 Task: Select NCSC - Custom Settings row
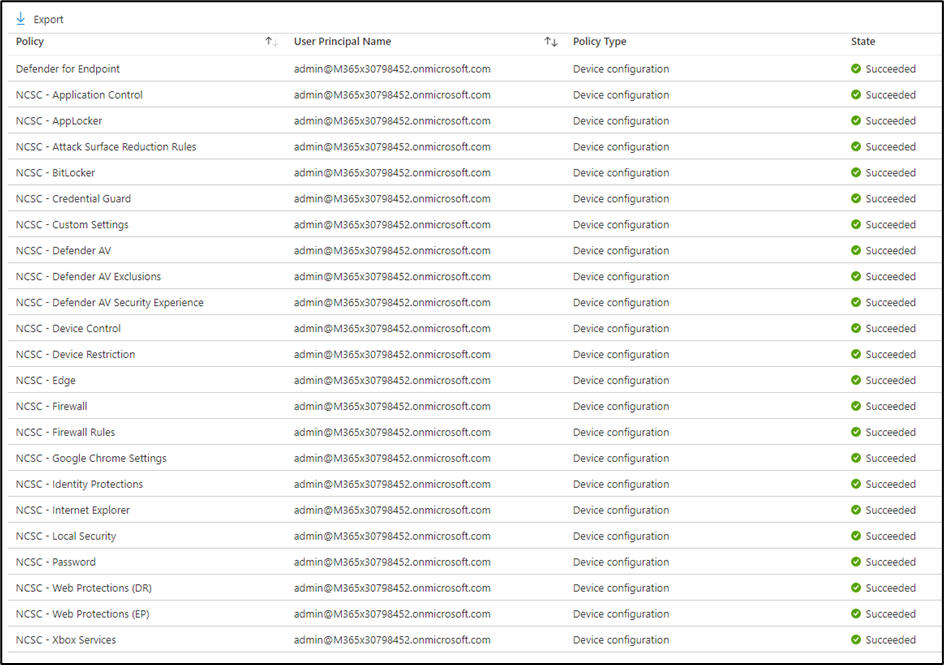[x=474, y=224]
